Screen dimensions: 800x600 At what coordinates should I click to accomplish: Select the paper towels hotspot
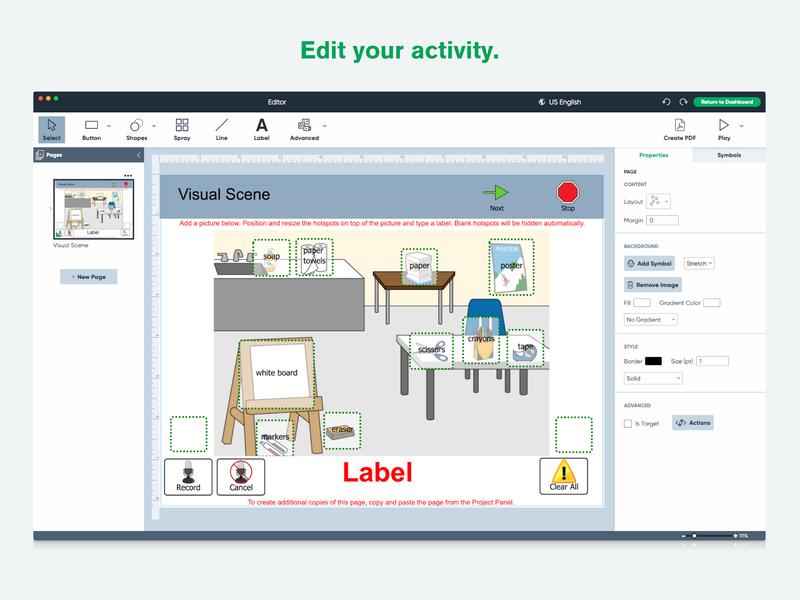click(314, 257)
